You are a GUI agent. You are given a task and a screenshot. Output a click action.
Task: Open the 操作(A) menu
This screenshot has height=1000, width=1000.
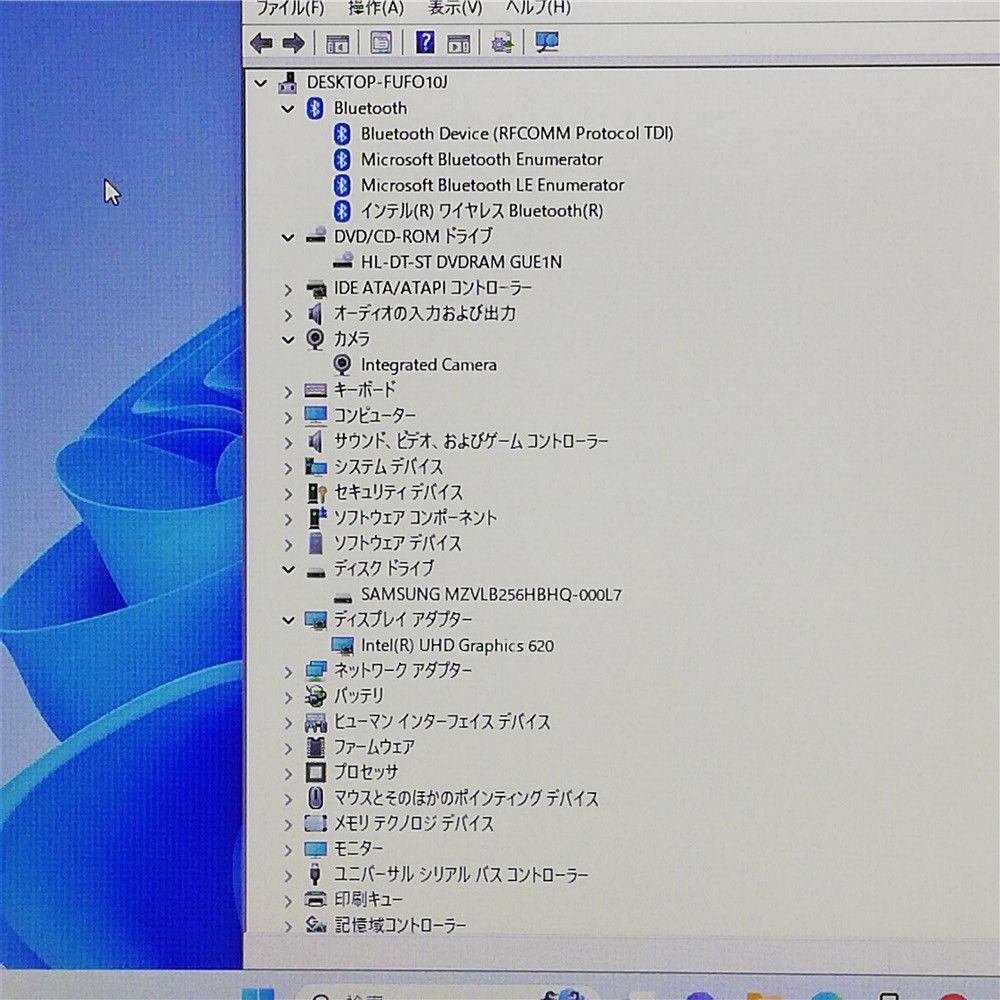click(x=376, y=8)
